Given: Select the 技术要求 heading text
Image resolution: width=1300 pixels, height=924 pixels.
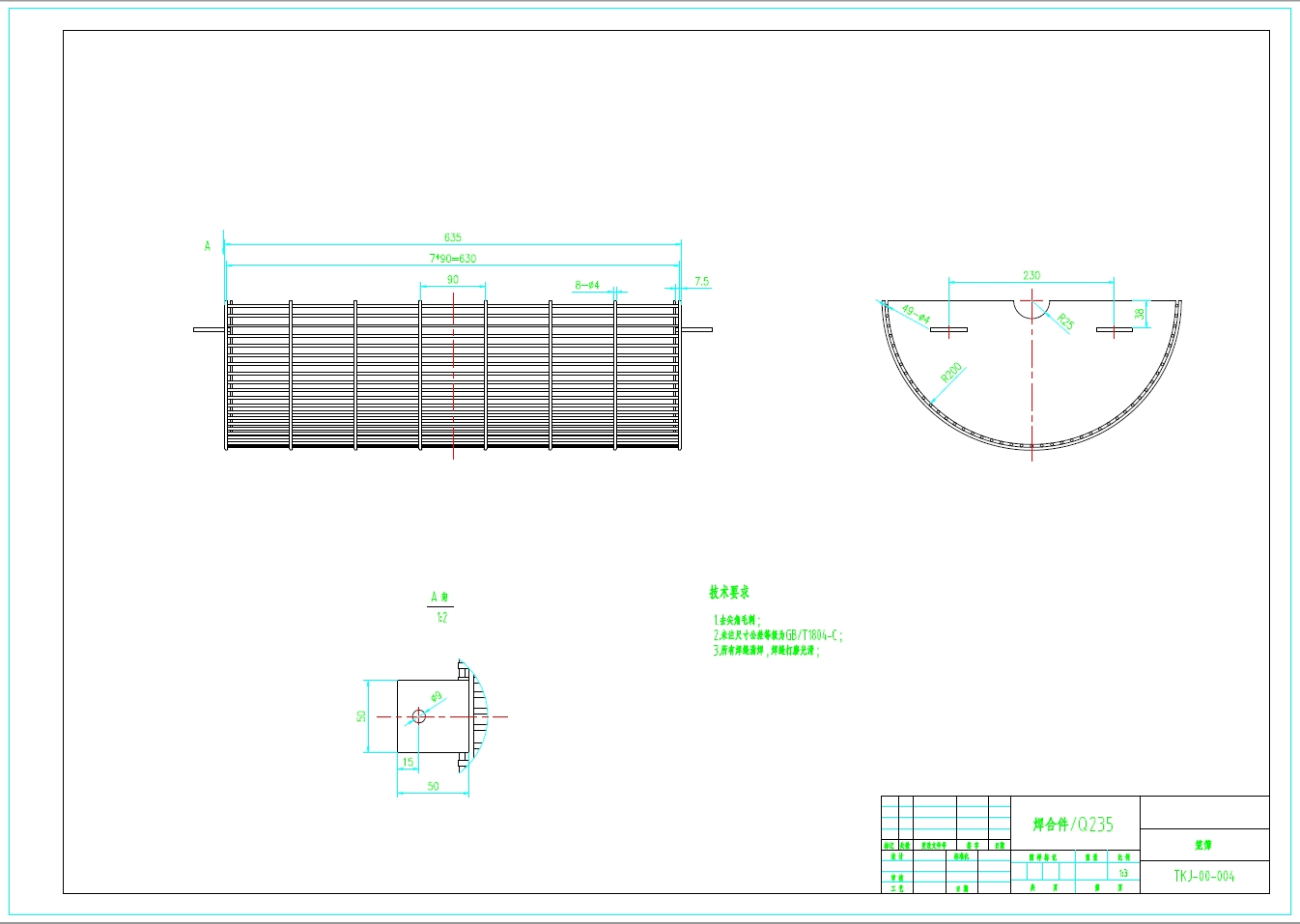Looking at the screenshot, I should click(729, 592).
